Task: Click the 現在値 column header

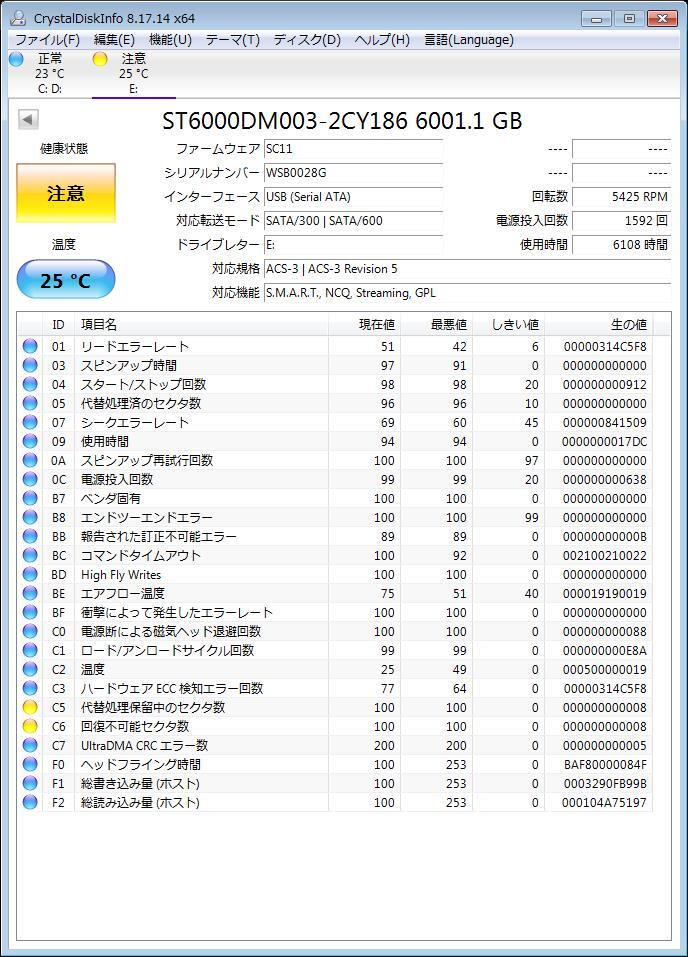Action: (x=364, y=325)
